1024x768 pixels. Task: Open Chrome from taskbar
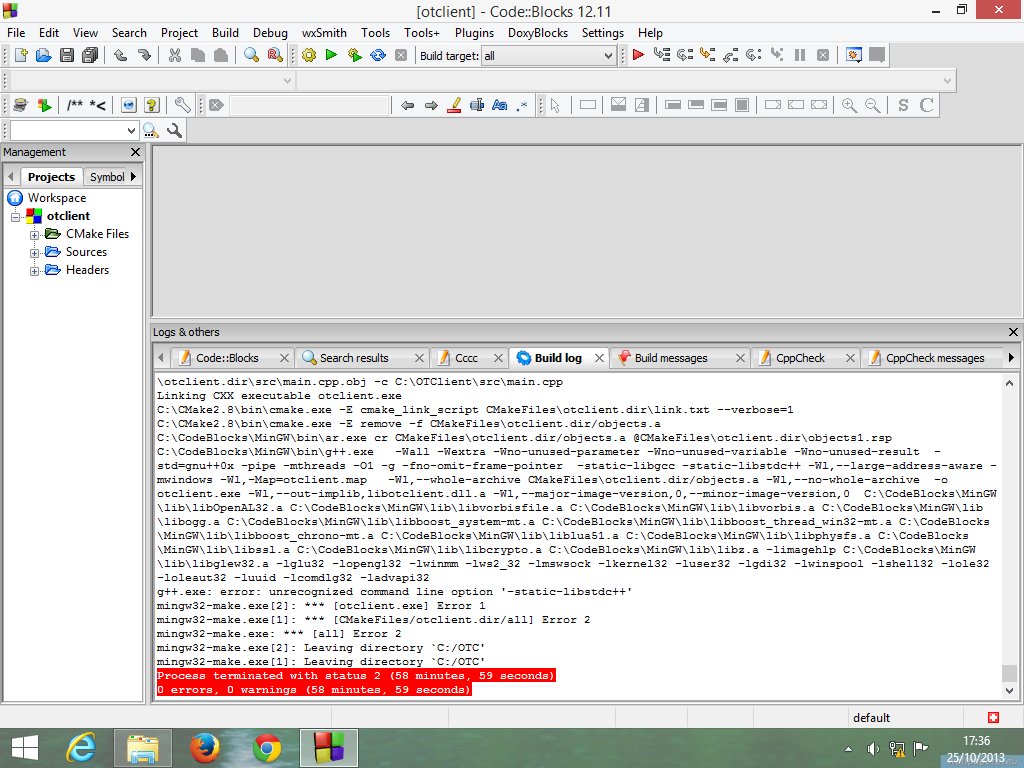tap(267, 748)
